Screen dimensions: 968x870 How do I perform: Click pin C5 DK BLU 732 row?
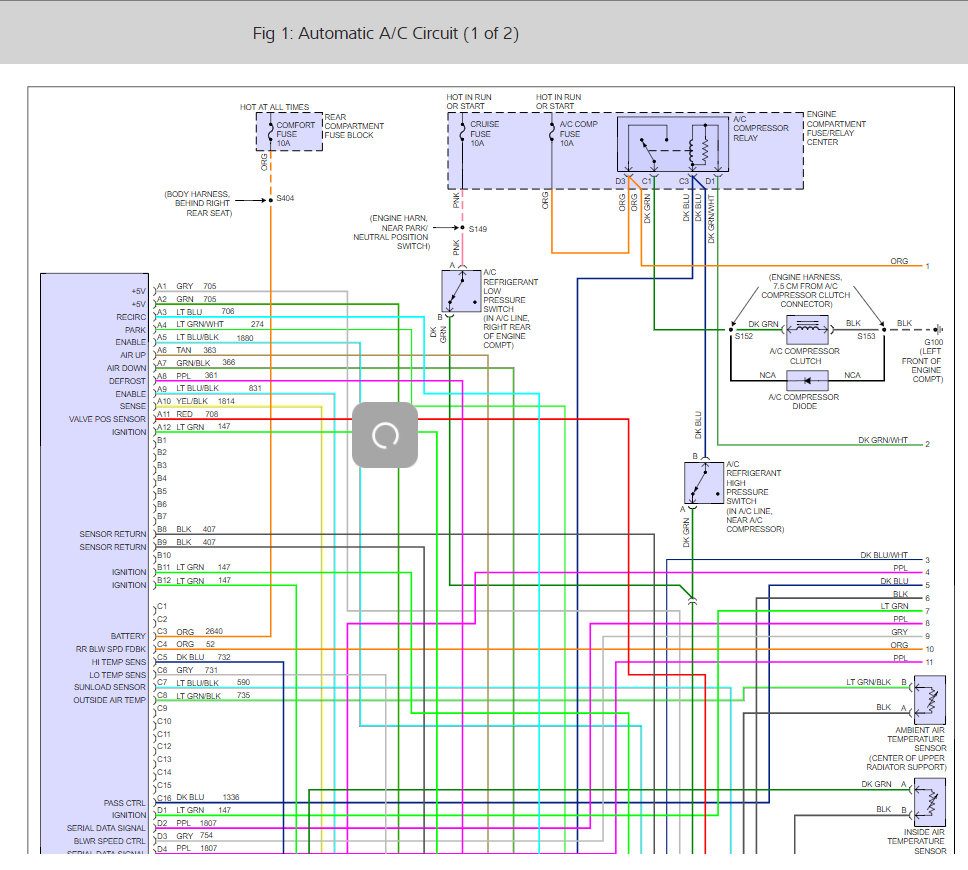[x=193, y=657]
